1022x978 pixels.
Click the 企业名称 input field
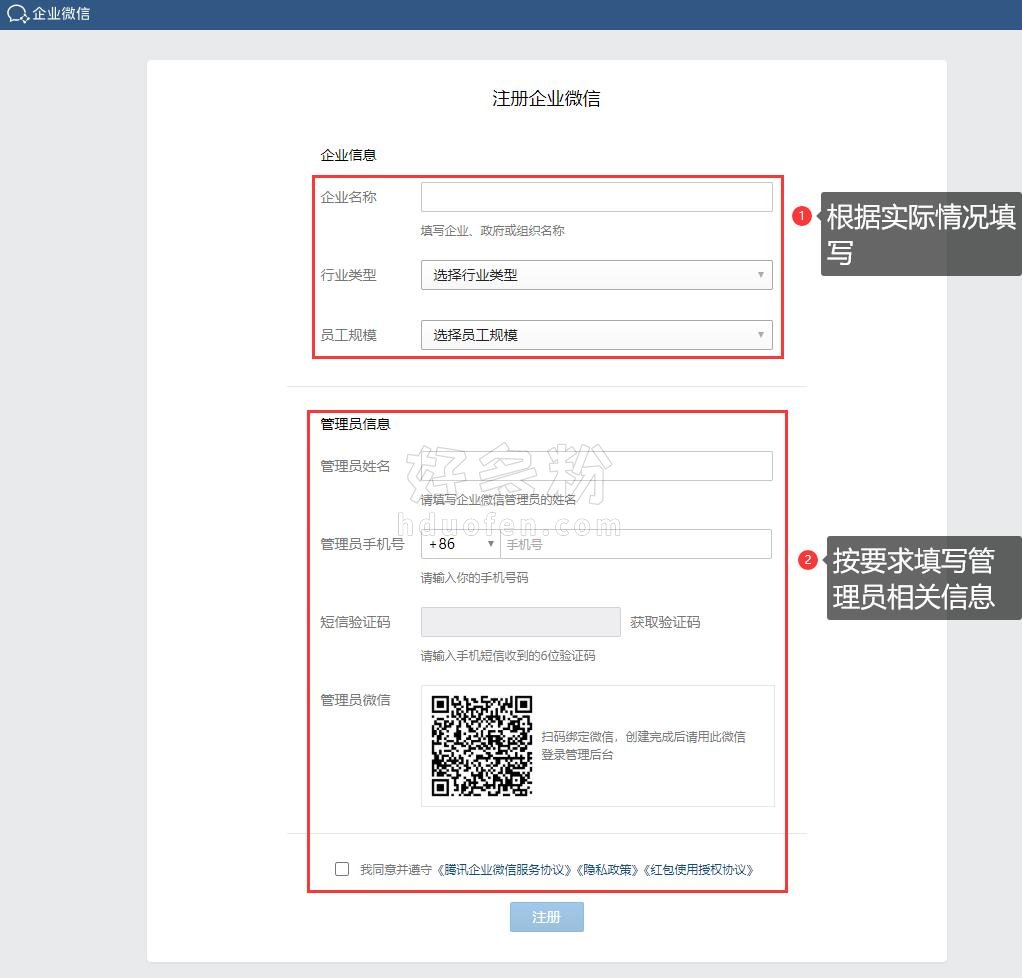pyautogui.click(x=596, y=197)
